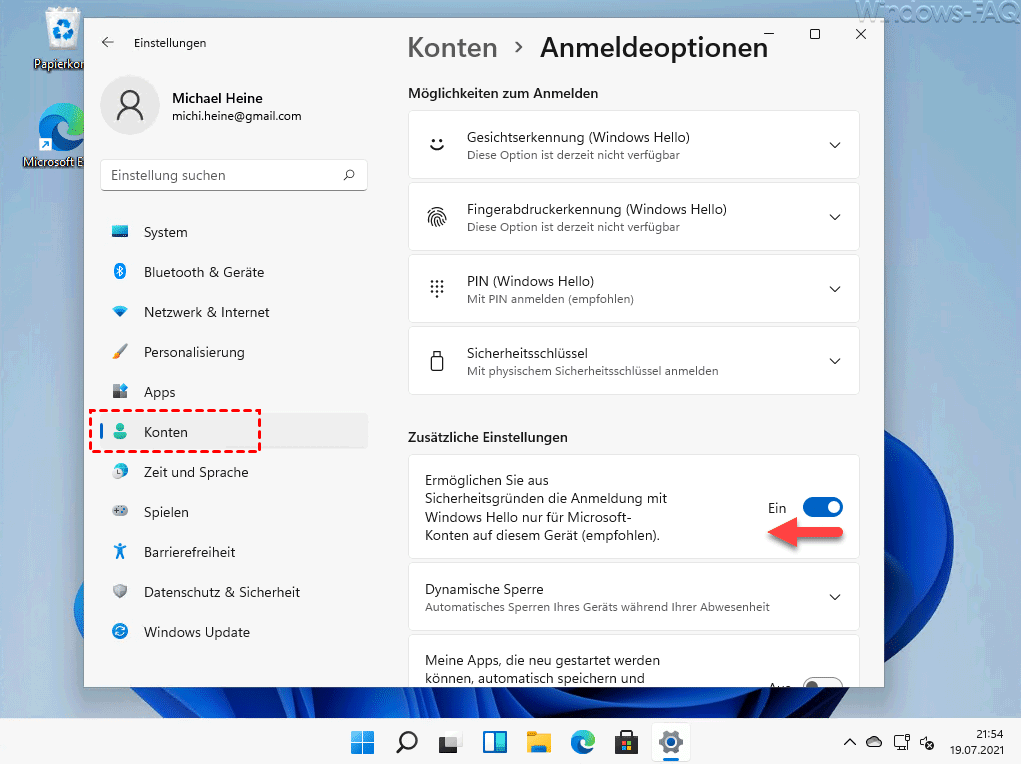
Task: Go to Zeit und Sprache
Action: [234, 472]
